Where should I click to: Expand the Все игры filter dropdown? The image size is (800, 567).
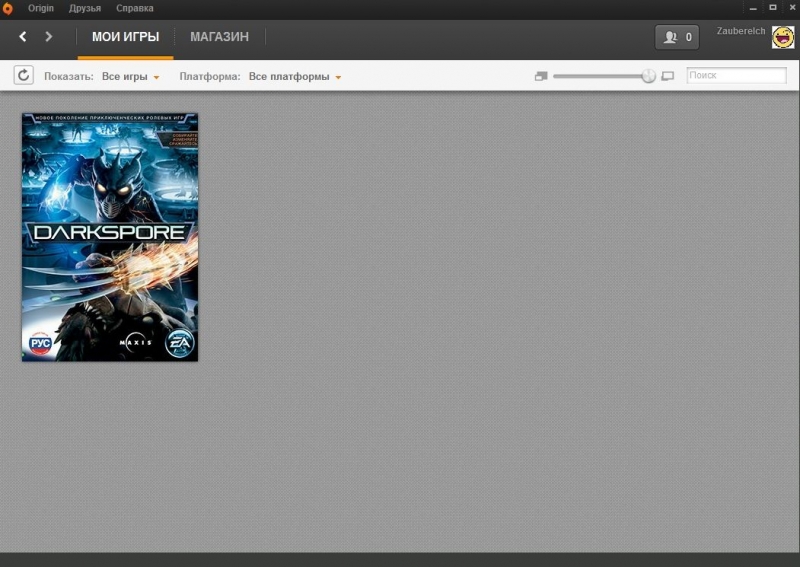(131, 77)
